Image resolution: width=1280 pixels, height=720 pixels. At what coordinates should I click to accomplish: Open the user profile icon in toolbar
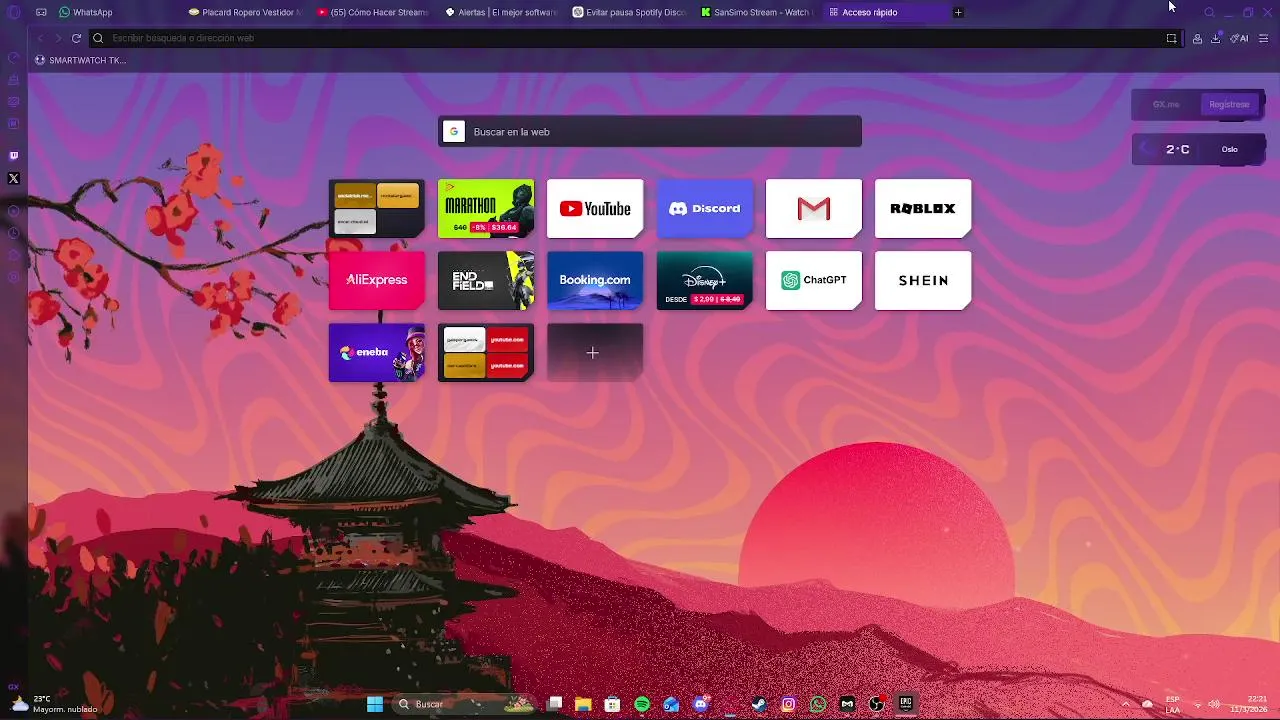point(1197,38)
